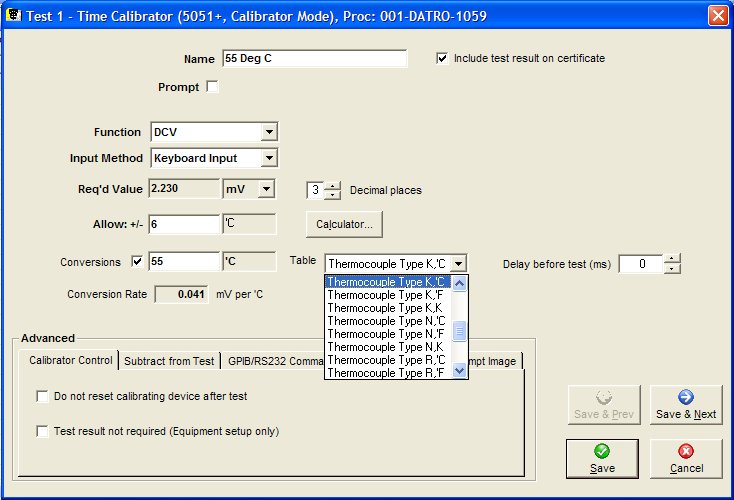Open the Calculator button
The image size is (734, 500).
click(x=344, y=225)
